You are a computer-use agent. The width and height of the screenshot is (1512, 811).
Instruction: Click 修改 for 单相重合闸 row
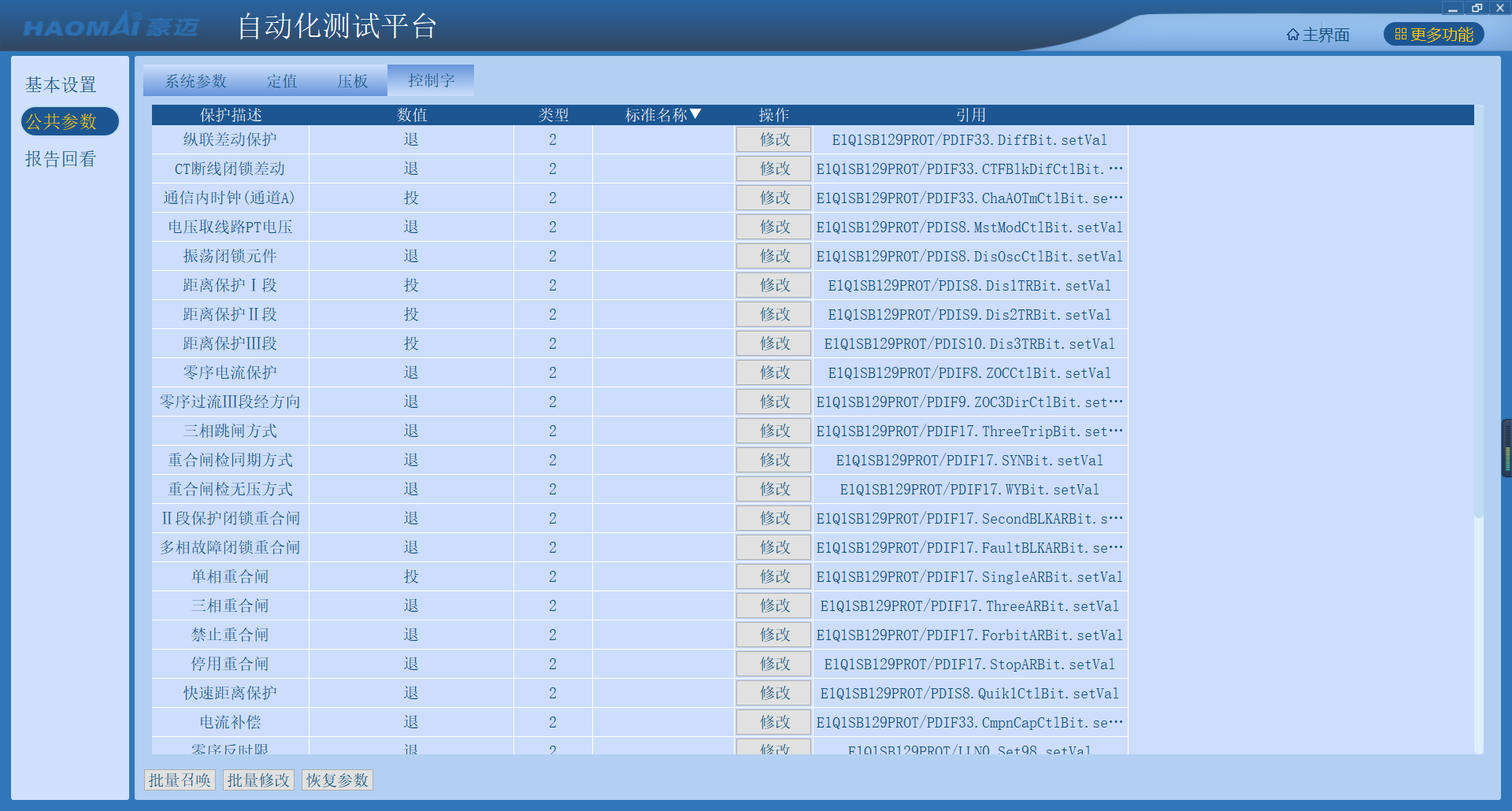pyautogui.click(x=774, y=577)
